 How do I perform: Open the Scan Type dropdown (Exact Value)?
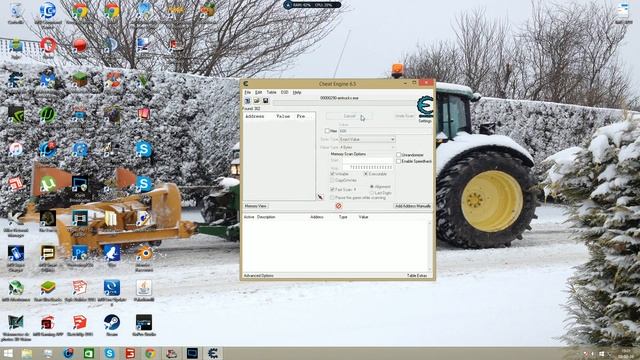(x=367, y=140)
